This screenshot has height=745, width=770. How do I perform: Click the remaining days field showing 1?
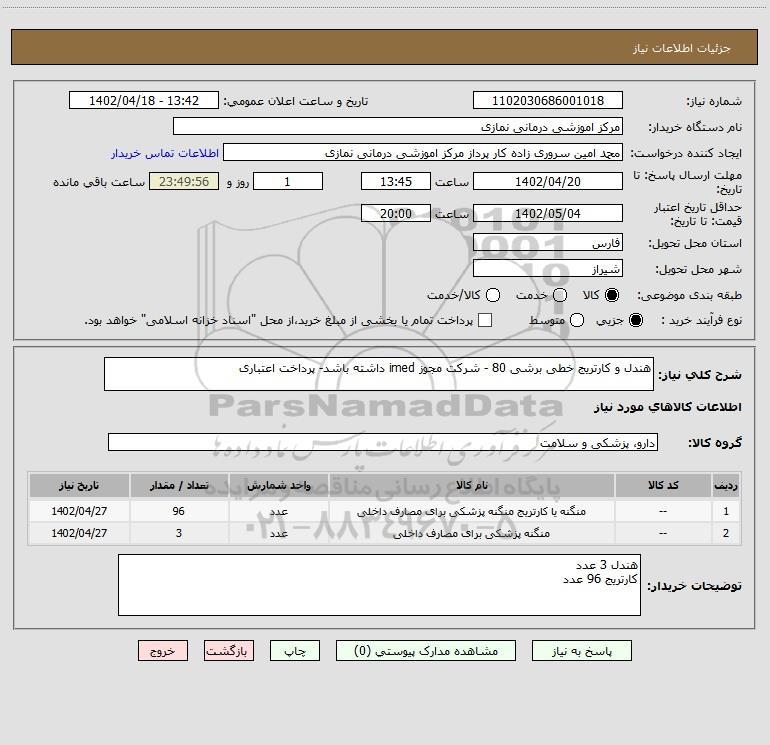[x=288, y=181]
